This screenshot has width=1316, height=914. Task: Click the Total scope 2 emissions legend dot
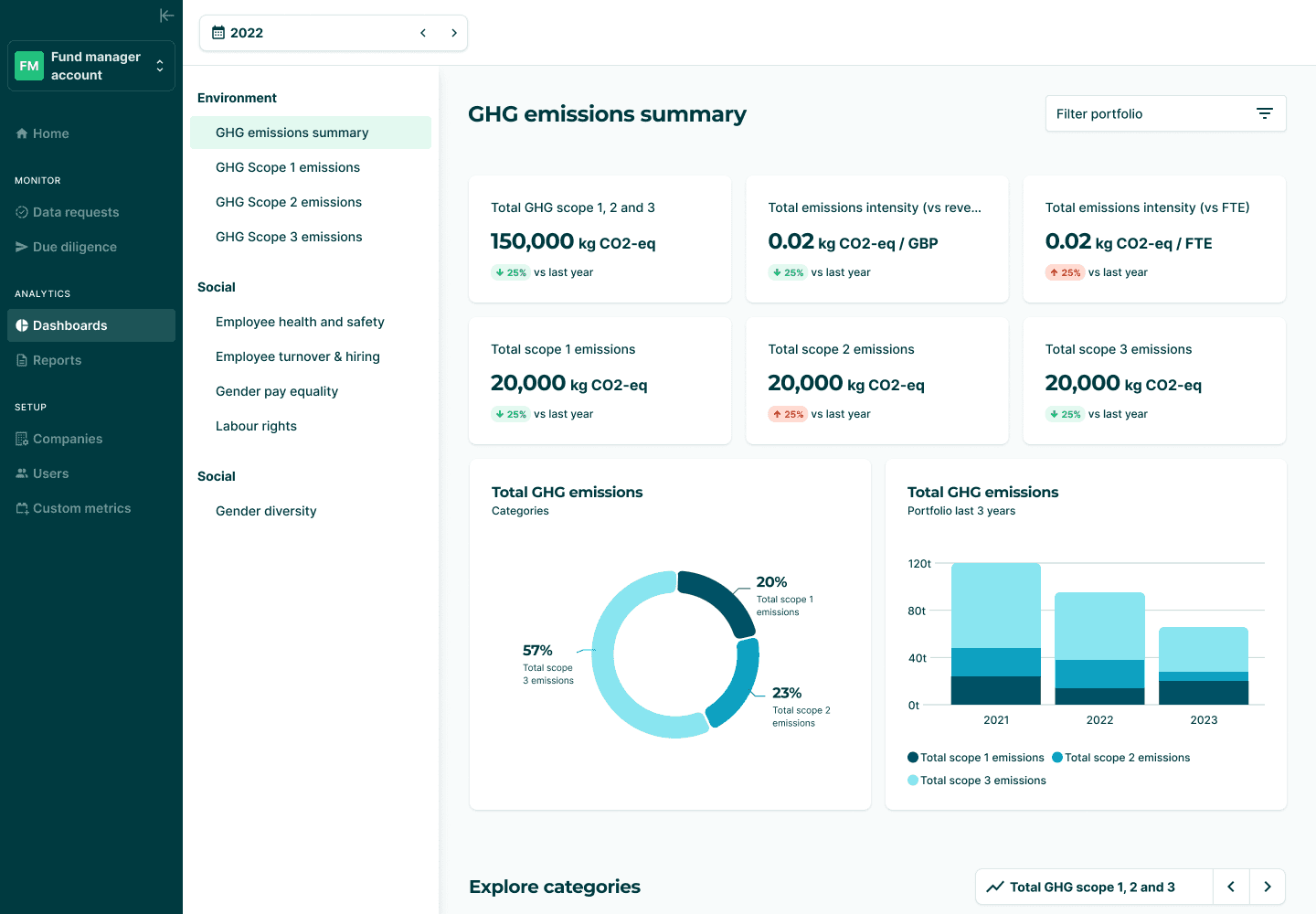tap(1057, 757)
